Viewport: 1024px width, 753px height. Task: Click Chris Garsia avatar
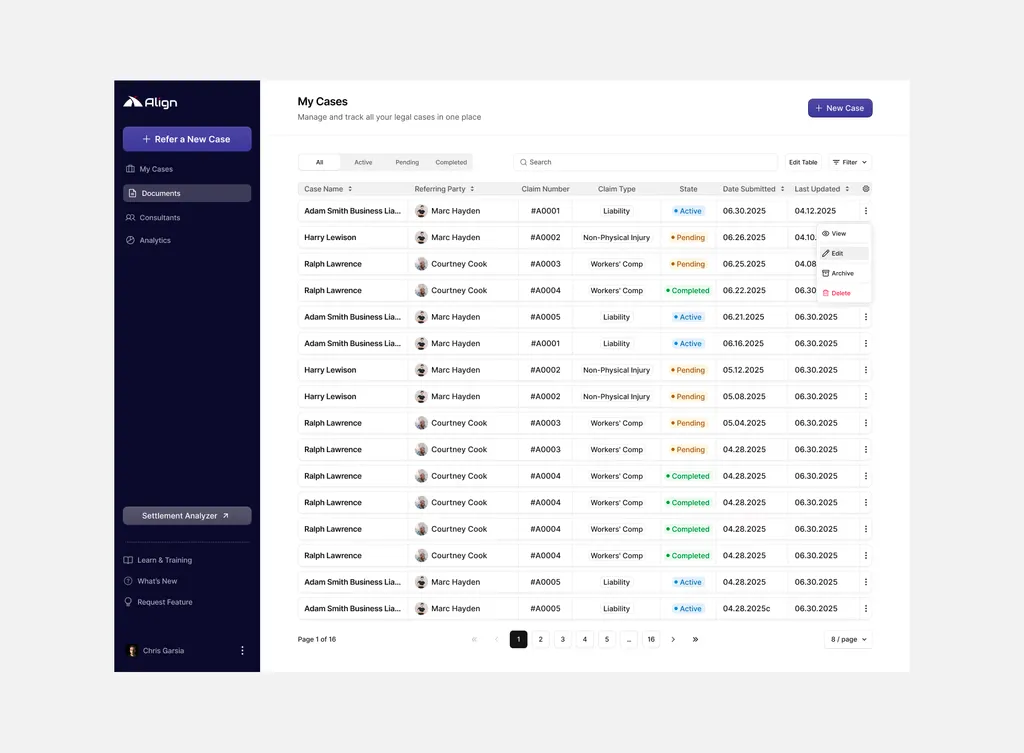132,650
